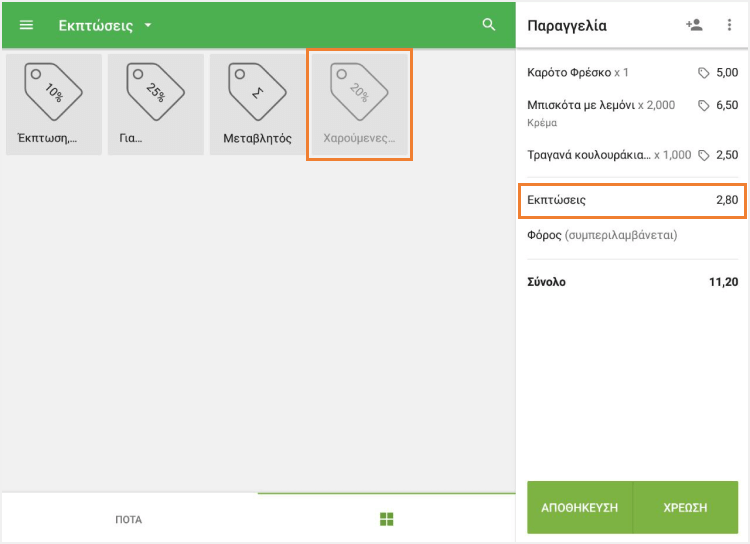This screenshot has height=544, width=750.
Task: Toggle the Χαρούμενες 20% discount
Action: coord(359,105)
